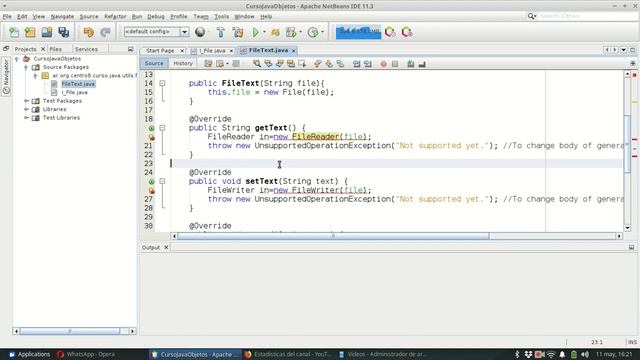The image size is (640, 360).
Task: Click Find Next Occurrence editor icon
Action: 280,64
